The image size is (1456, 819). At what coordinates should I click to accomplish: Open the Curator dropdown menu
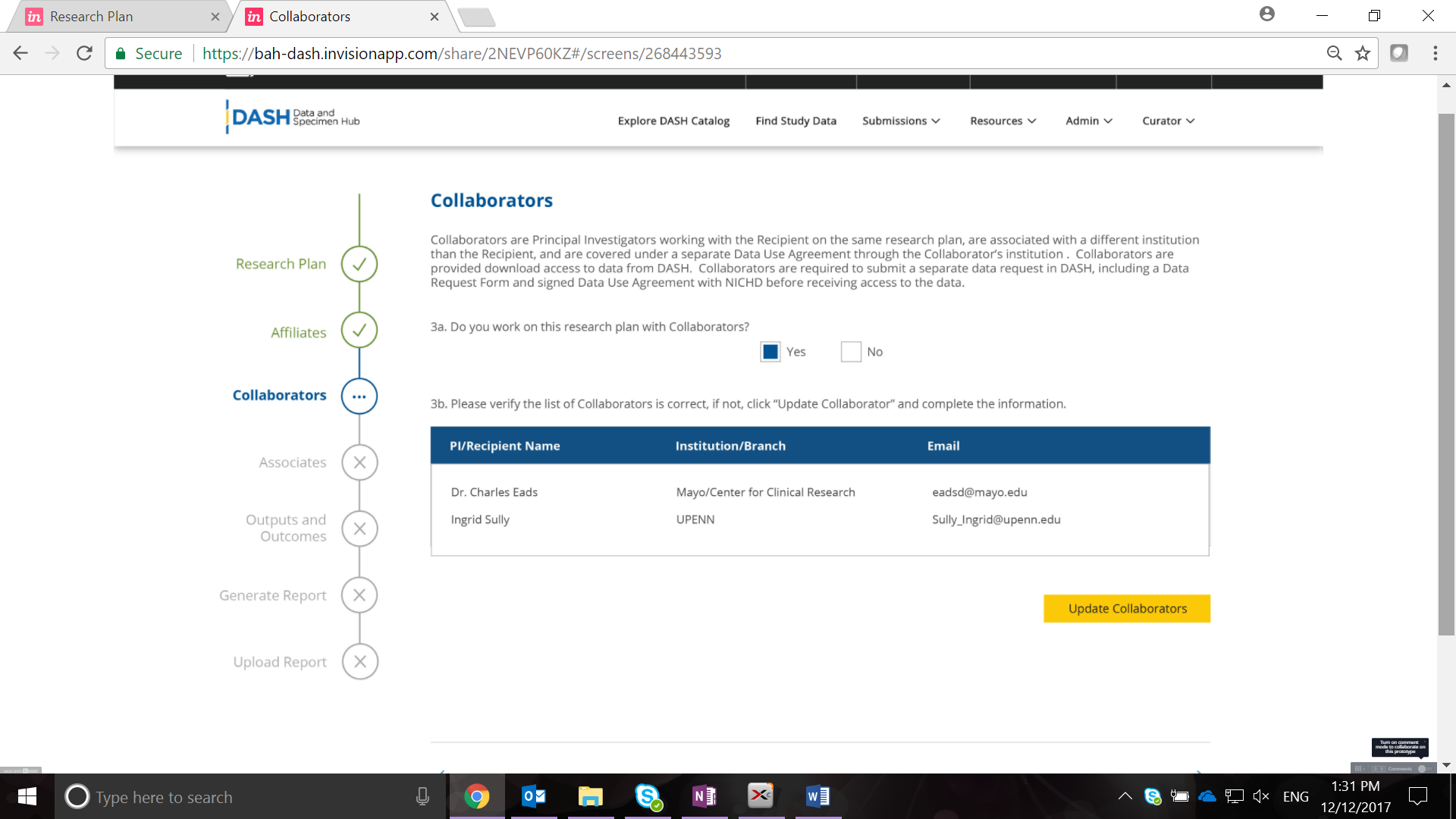click(x=1168, y=121)
